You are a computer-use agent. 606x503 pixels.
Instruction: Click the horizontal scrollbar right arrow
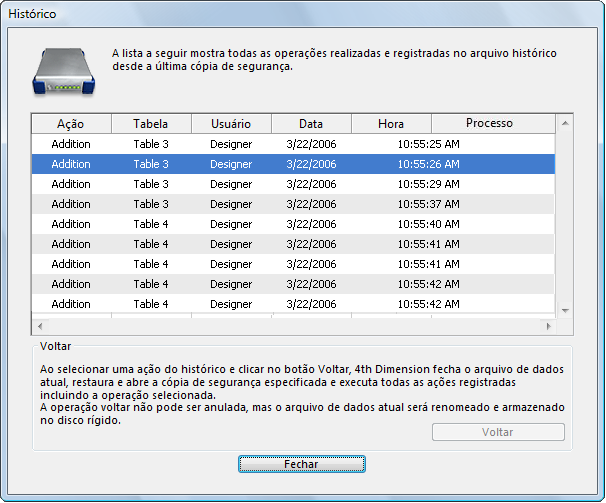(x=548, y=326)
